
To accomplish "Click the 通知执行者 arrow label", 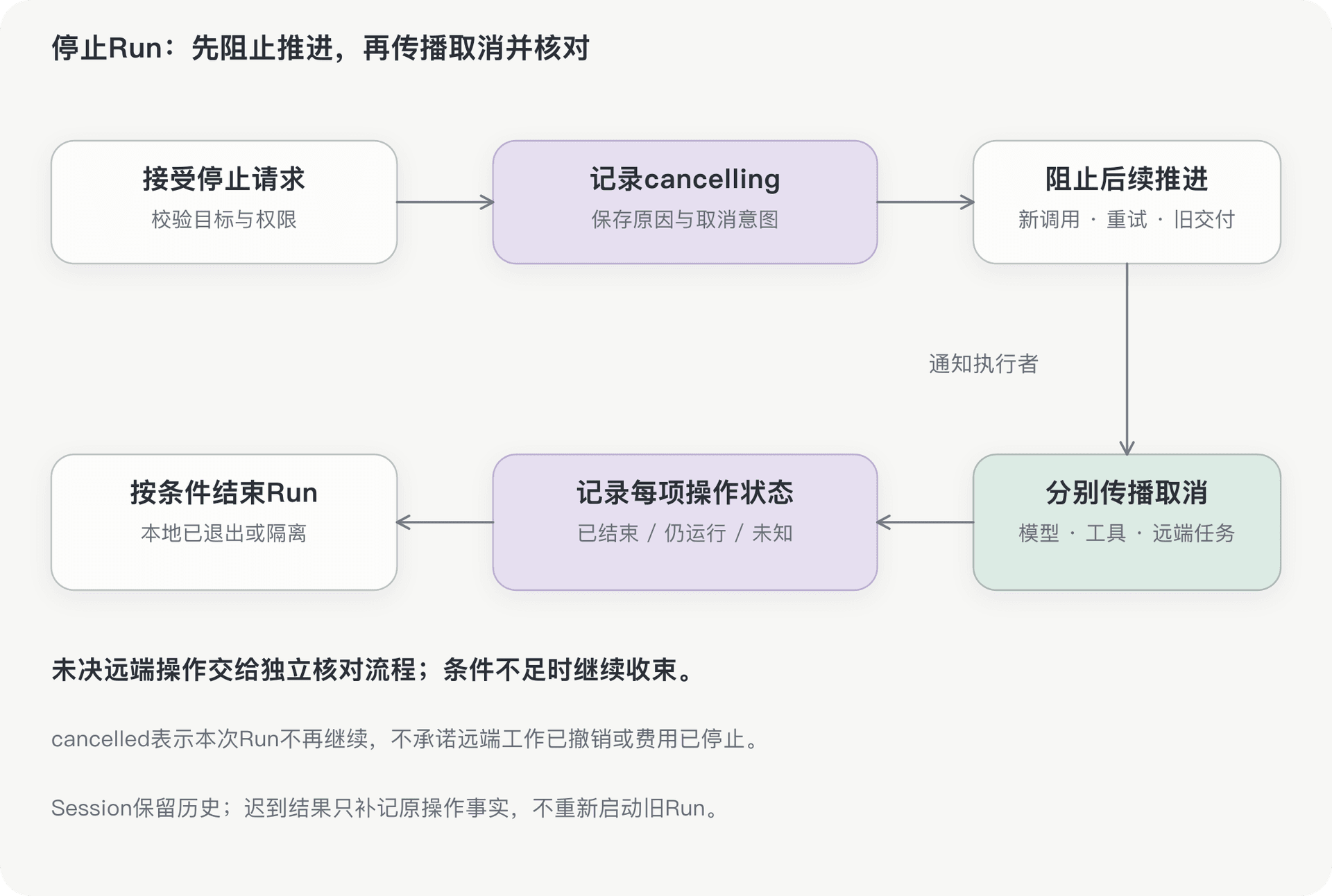I will click(983, 363).
